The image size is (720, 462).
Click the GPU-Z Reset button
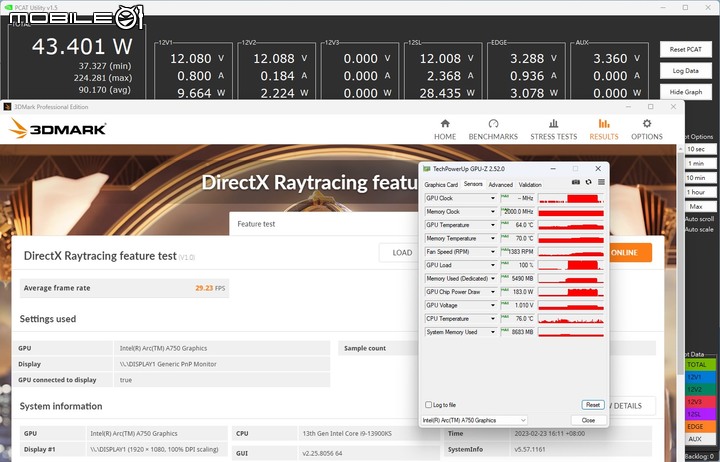592,405
